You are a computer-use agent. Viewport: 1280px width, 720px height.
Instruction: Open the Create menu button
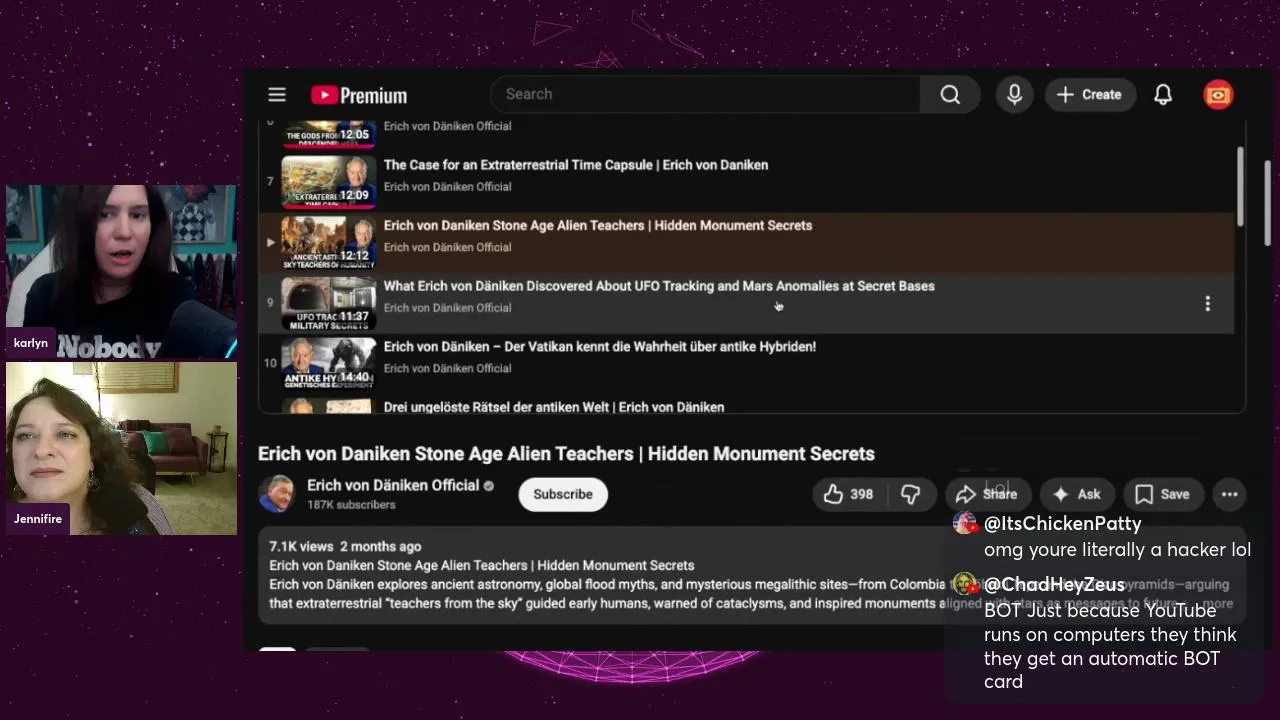pyautogui.click(x=1090, y=95)
